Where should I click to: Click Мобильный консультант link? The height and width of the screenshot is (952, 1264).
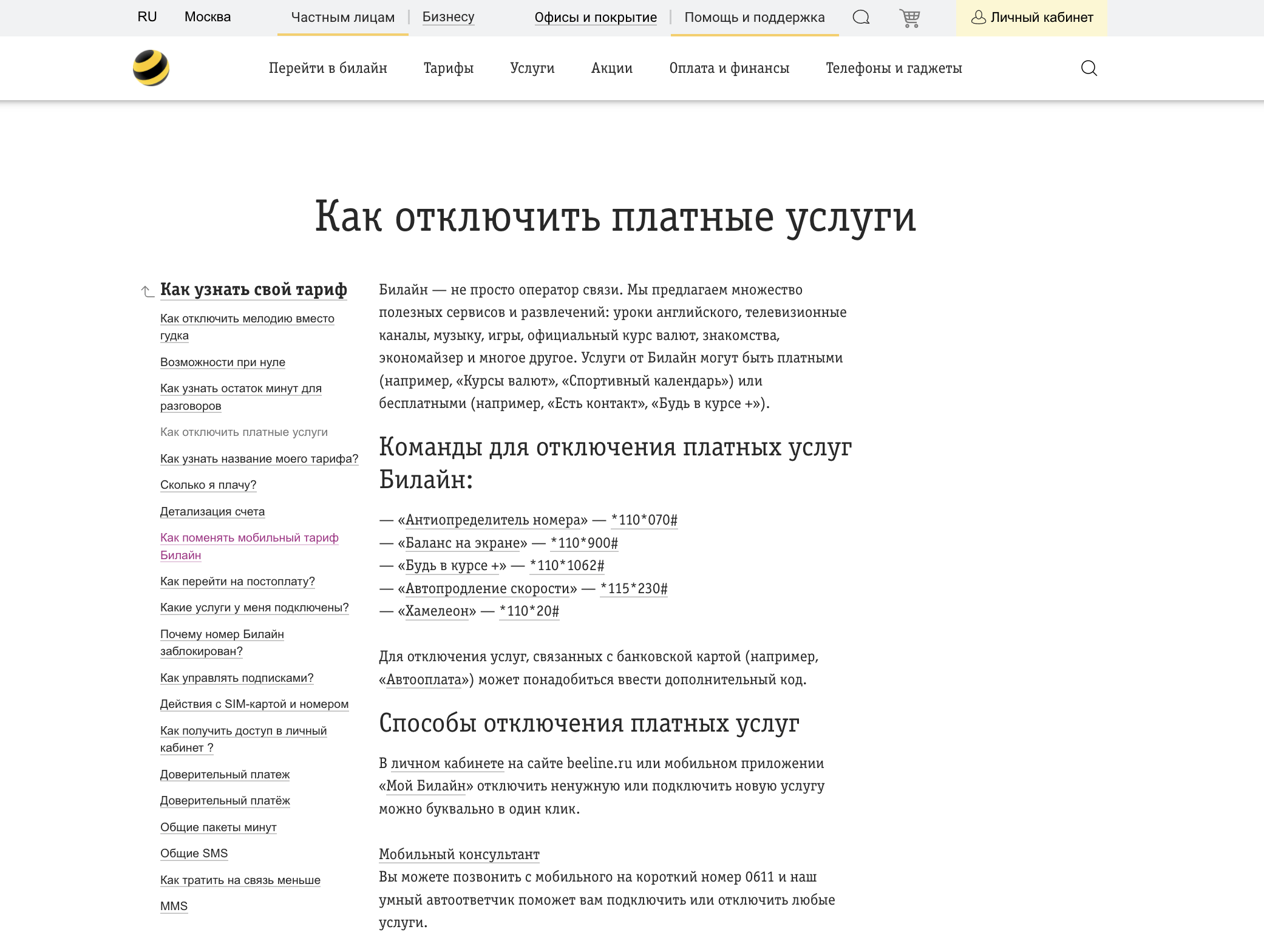point(458,854)
